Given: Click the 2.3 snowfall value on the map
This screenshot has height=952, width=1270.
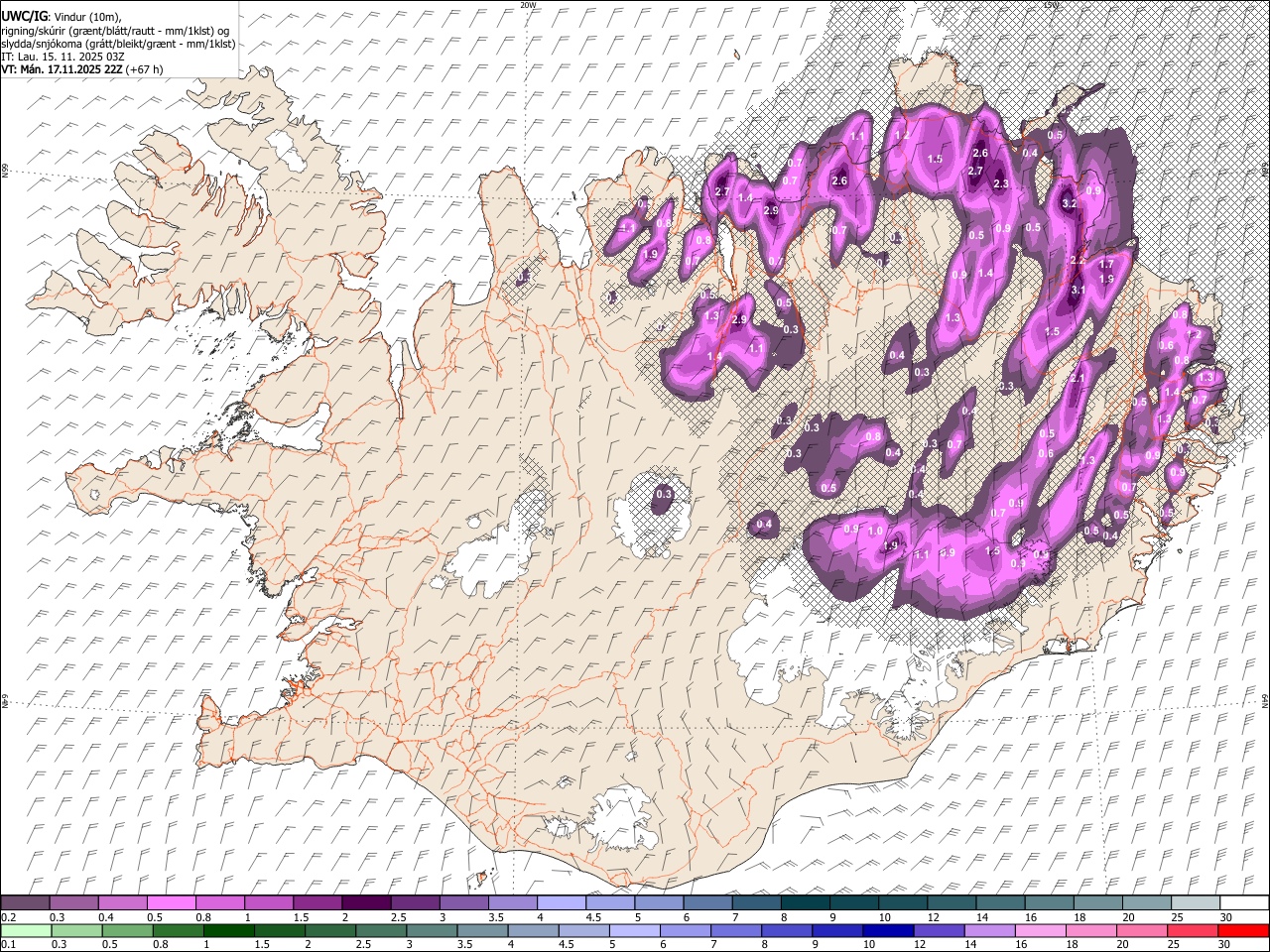Looking at the screenshot, I should coord(1001,183).
